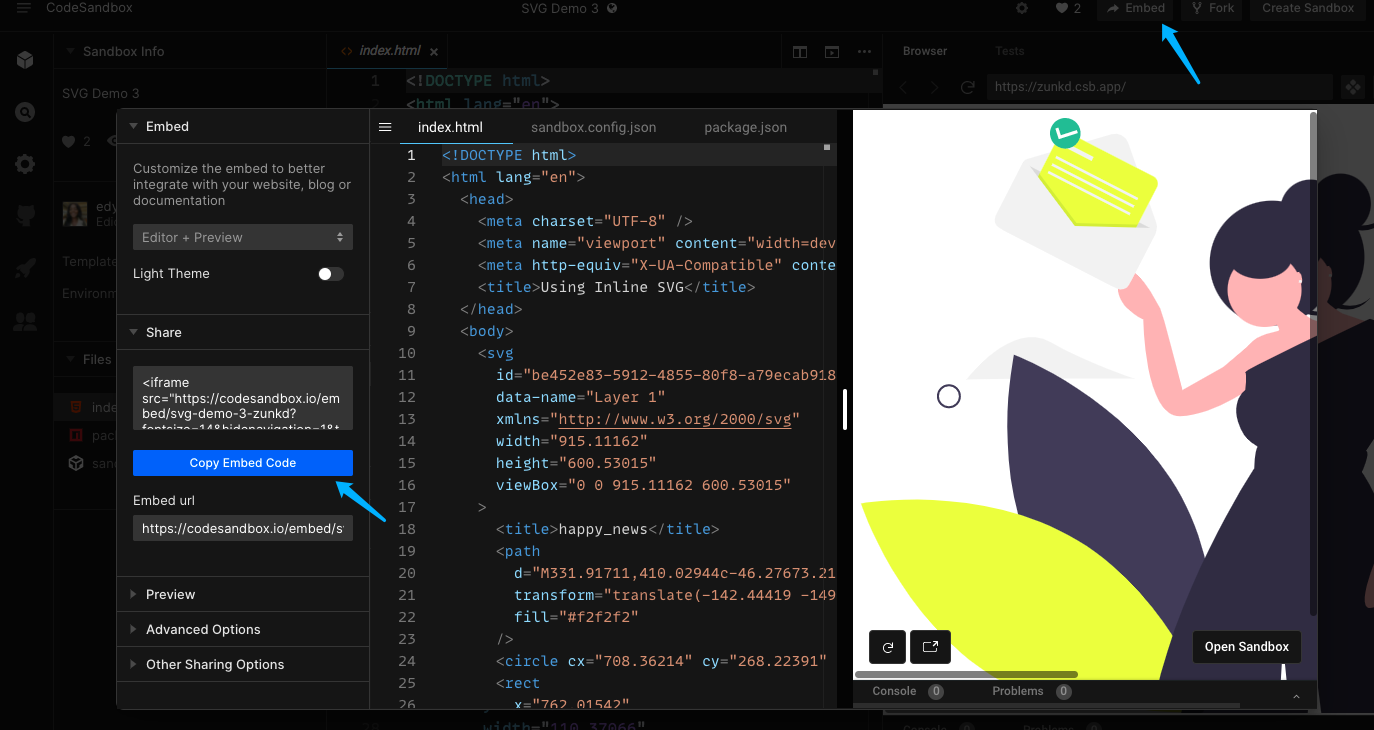1374x730 pixels.
Task: Collapse the Embed section
Action: [x=243, y=127]
